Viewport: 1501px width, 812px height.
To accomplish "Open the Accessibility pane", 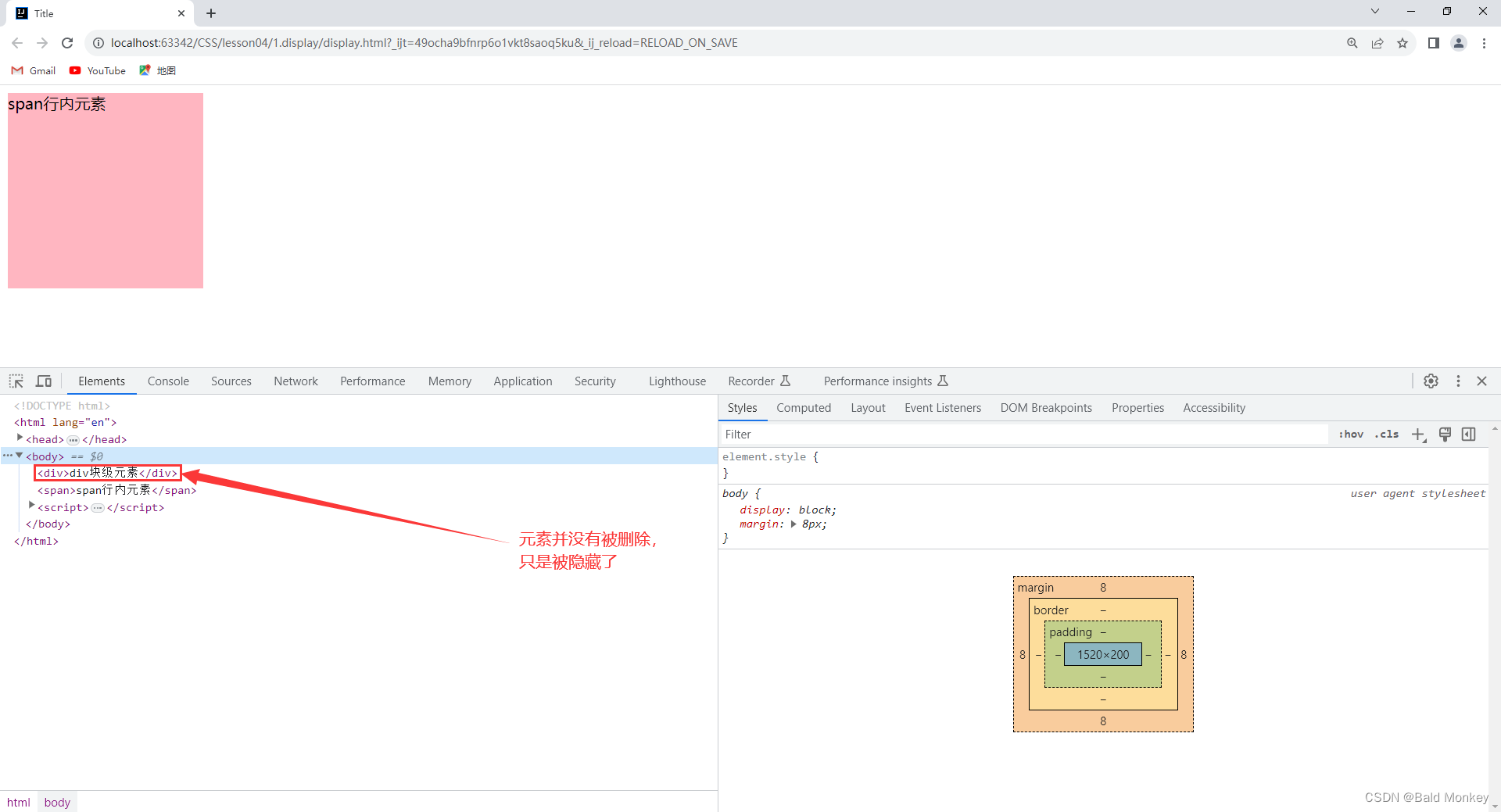I will pyautogui.click(x=1214, y=407).
